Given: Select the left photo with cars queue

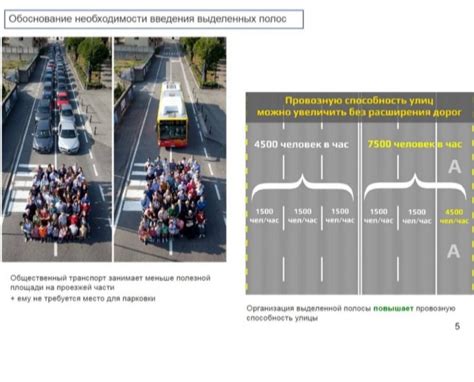Looking at the screenshot, I should [x=57, y=149].
